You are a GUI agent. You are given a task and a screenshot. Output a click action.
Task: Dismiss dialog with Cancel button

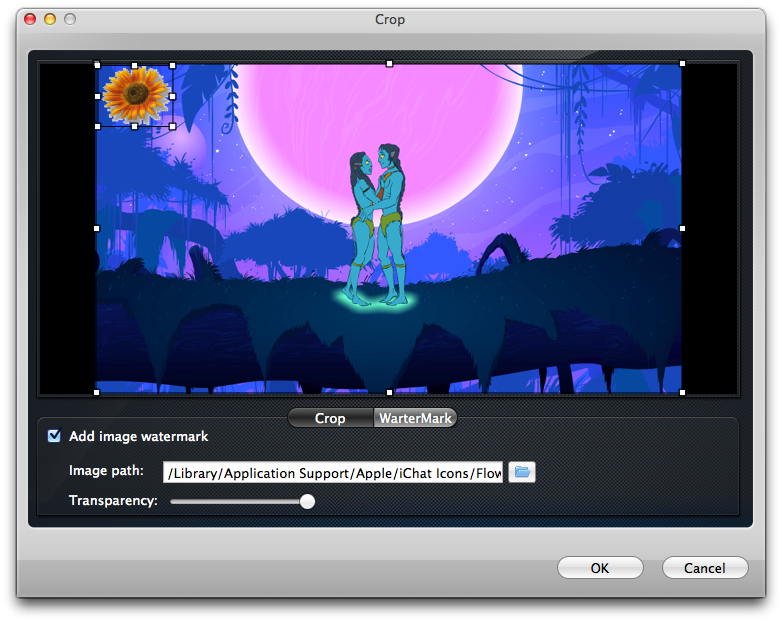click(x=705, y=568)
